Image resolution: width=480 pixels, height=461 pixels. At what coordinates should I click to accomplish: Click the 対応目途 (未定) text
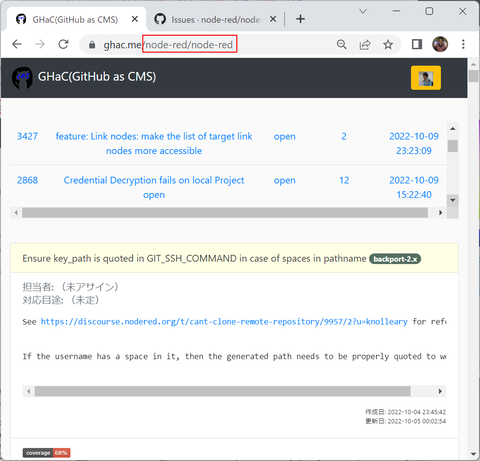click(61, 300)
